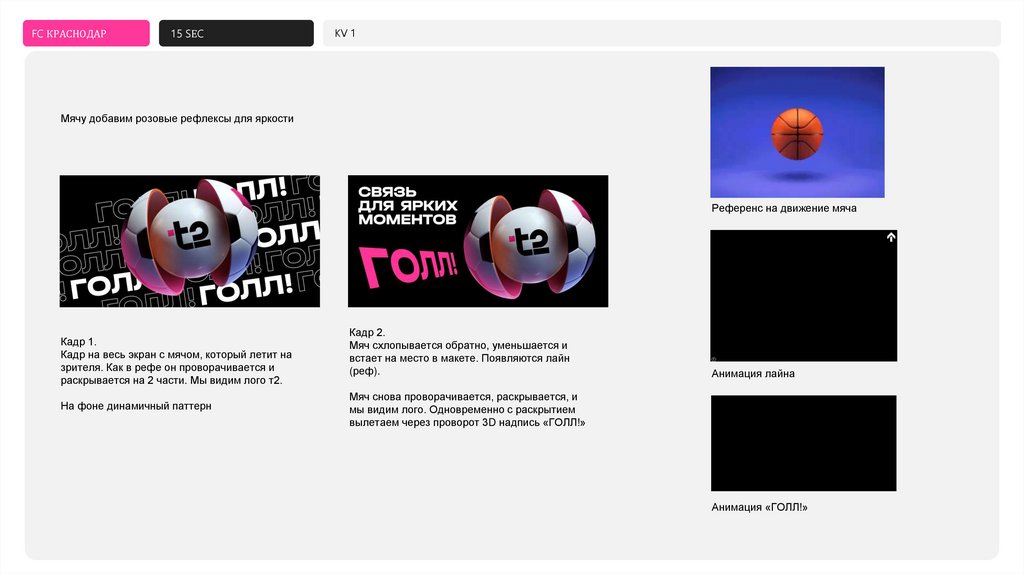1024x574 pixels.
Task: Click the text 'Мячу добавим розовые рефлексы для яркости'
Action: [x=177, y=119]
